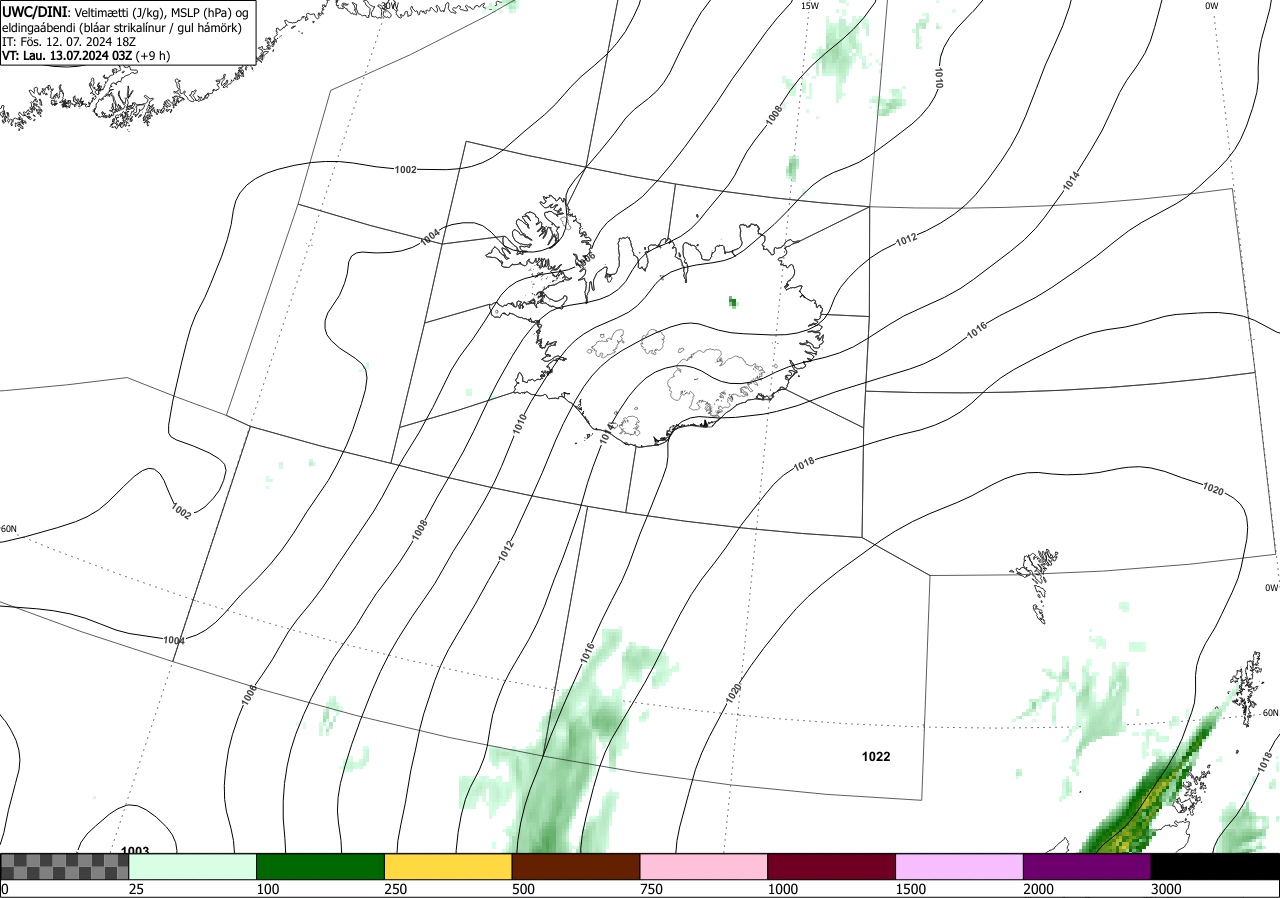Select the brown 500–750 legend swatch
Image resolution: width=1280 pixels, height=898 pixels.
click(x=576, y=866)
